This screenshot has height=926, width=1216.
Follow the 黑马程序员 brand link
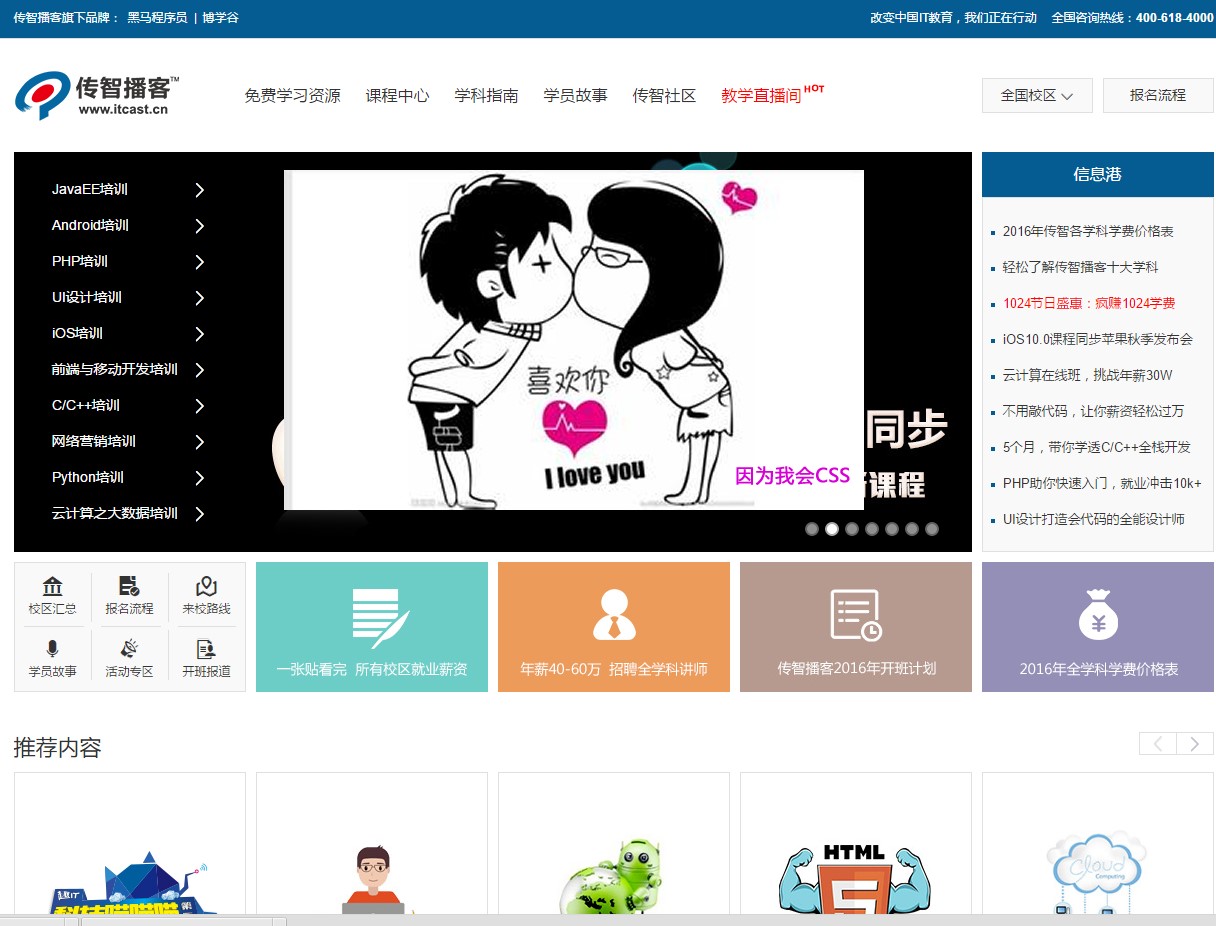pyautogui.click(x=157, y=18)
